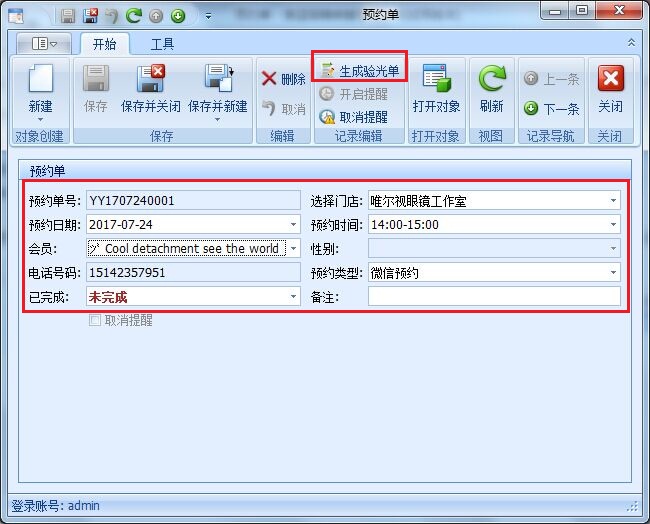The height and width of the screenshot is (524, 650).
Task: Open the 预约类型 dropdown list
Action: pyautogui.click(x=613, y=273)
